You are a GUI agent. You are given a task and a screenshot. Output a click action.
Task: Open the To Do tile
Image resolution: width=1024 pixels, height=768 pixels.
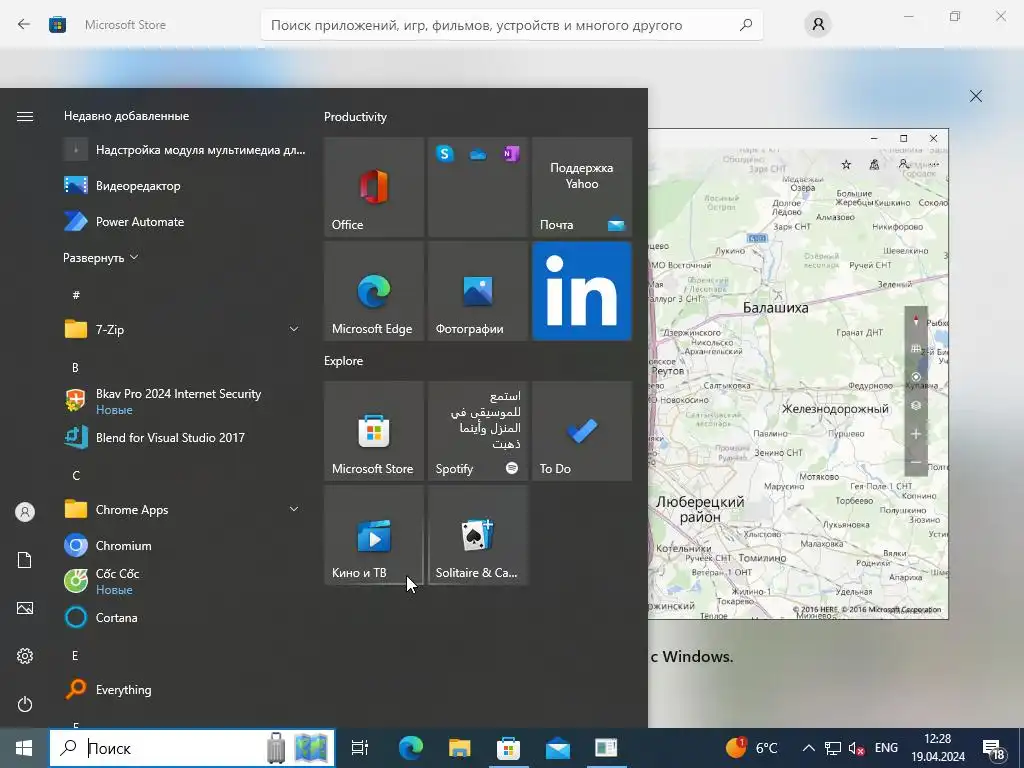(x=582, y=431)
